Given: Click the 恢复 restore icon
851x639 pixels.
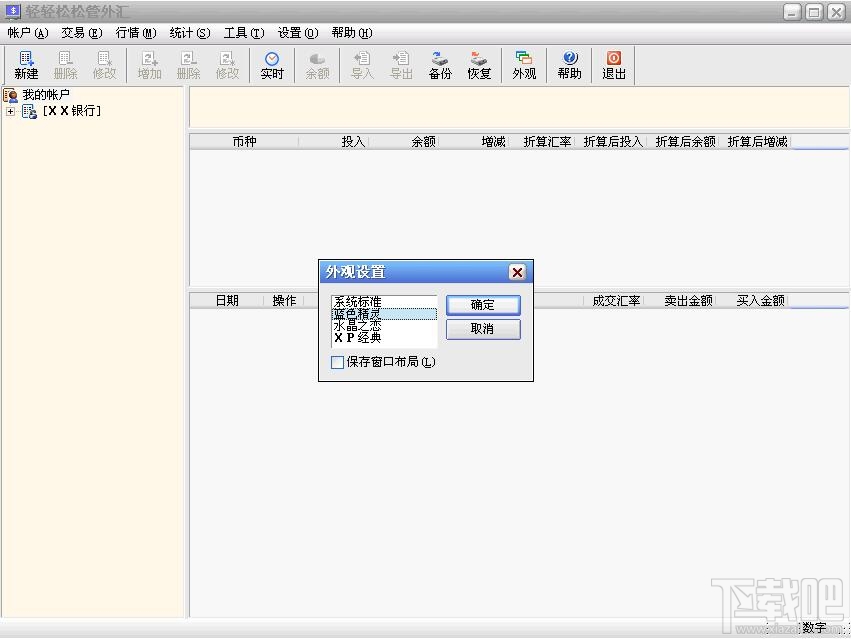Looking at the screenshot, I should pyautogui.click(x=479, y=65).
